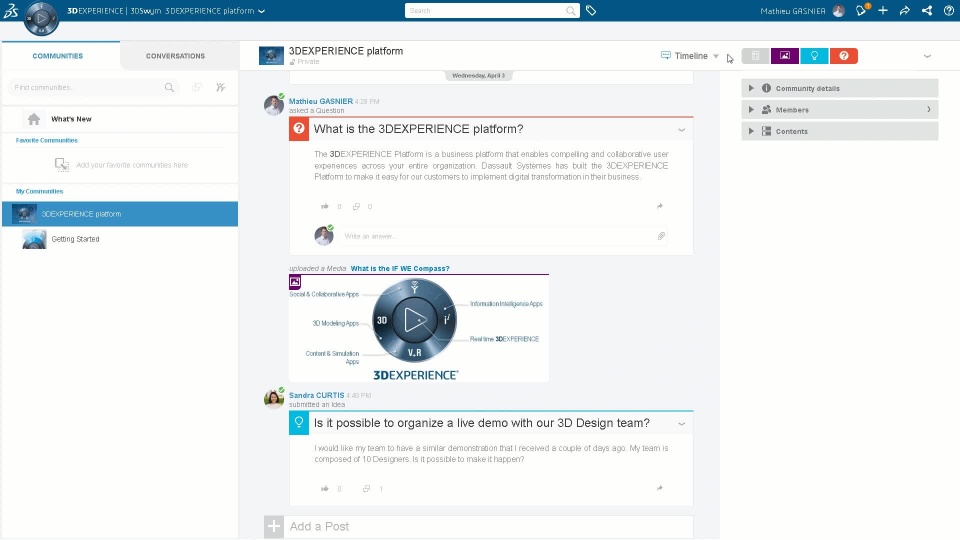The image size is (960, 540).
Task: Share the live demo idea post
Action: (x=659, y=488)
